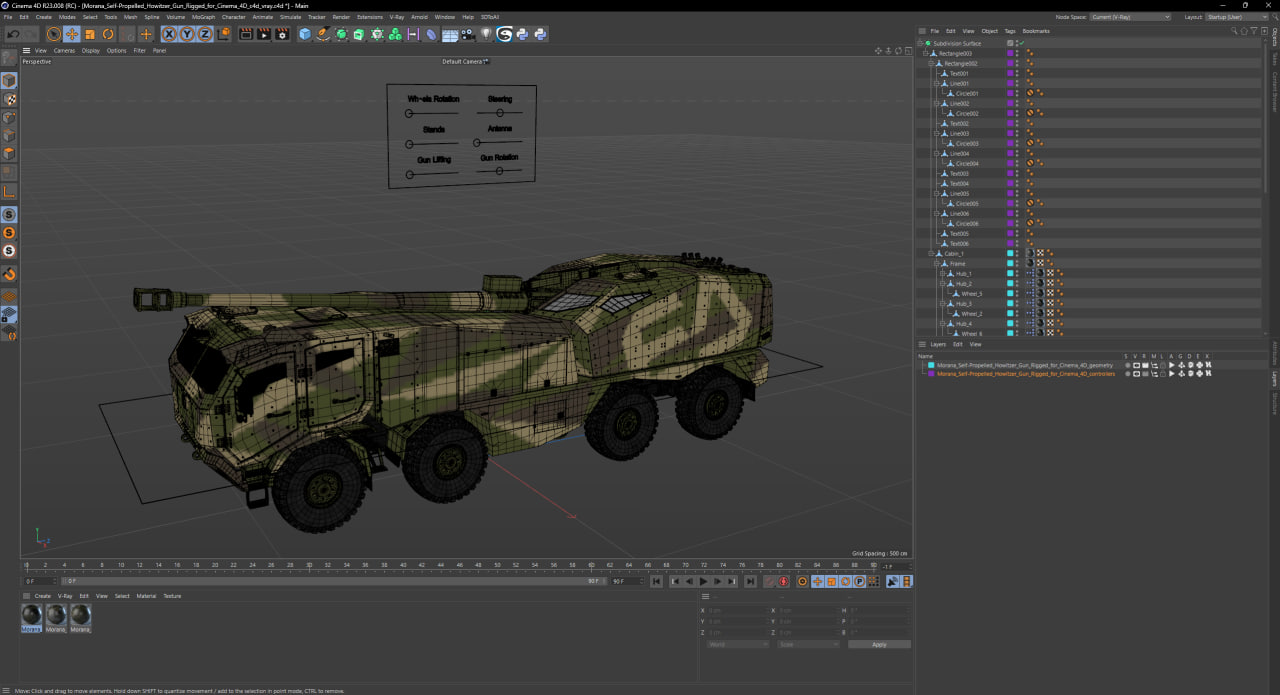Image resolution: width=1280 pixels, height=695 pixels.
Task: Collapse the Hub_2 object
Action: pyautogui.click(x=942, y=283)
